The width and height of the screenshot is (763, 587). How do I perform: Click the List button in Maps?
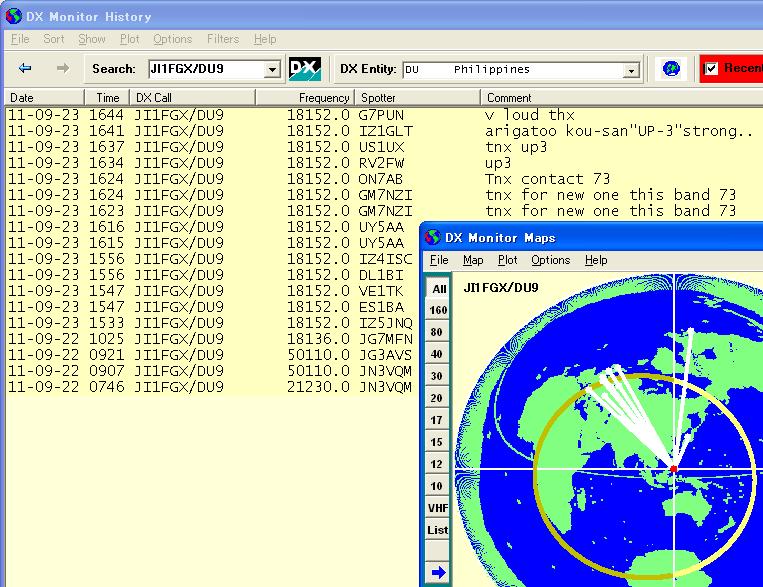438,530
